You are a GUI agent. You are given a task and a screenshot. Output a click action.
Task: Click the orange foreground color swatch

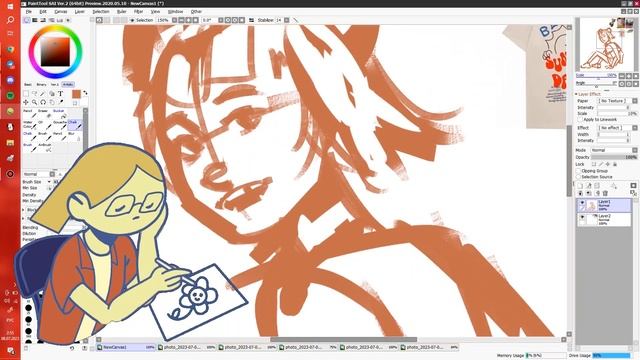click(x=76, y=94)
